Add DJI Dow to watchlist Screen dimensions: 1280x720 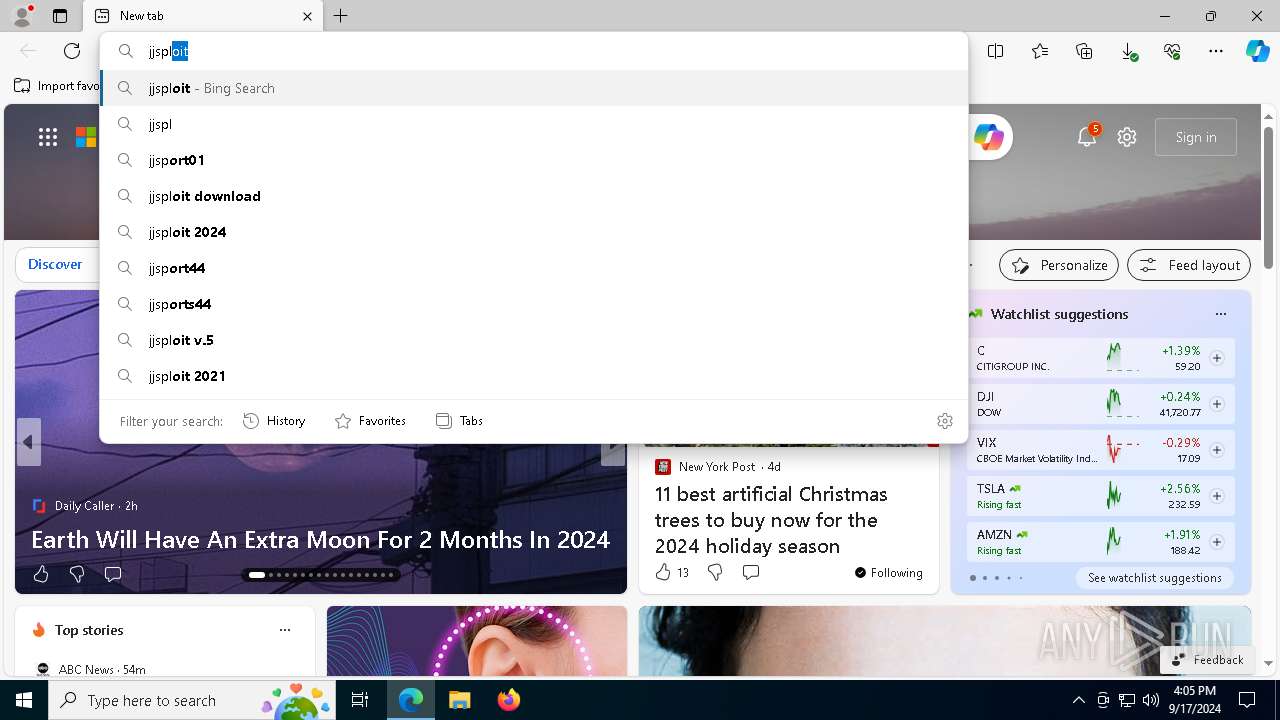pos(1217,404)
